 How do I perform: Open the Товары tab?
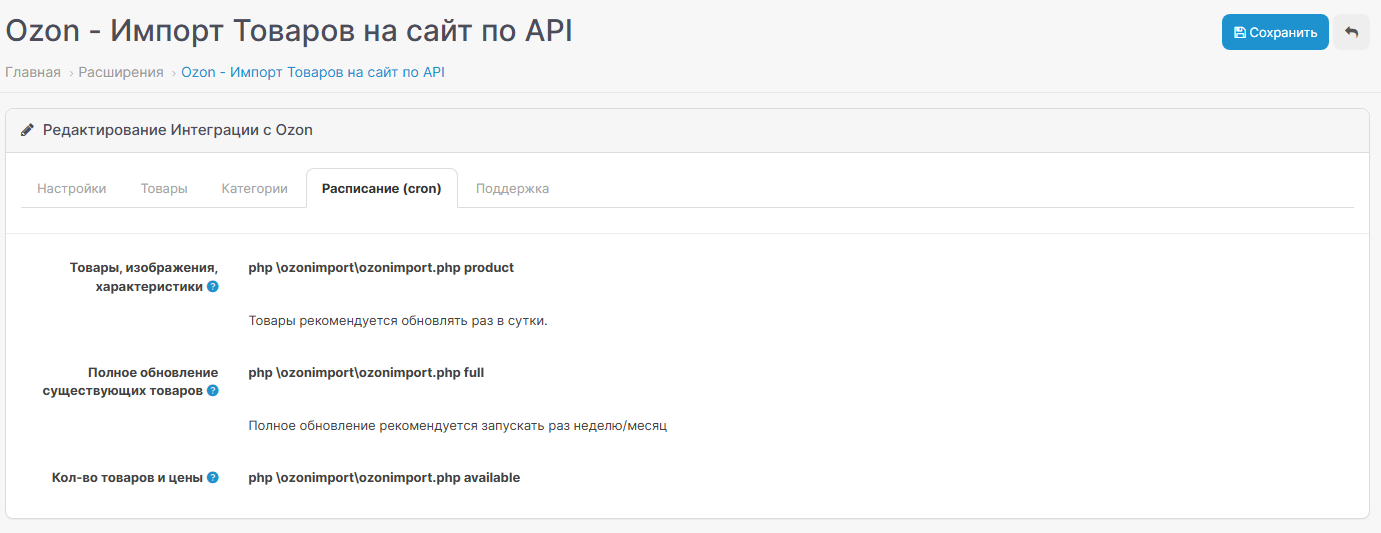pyautogui.click(x=164, y=188)
